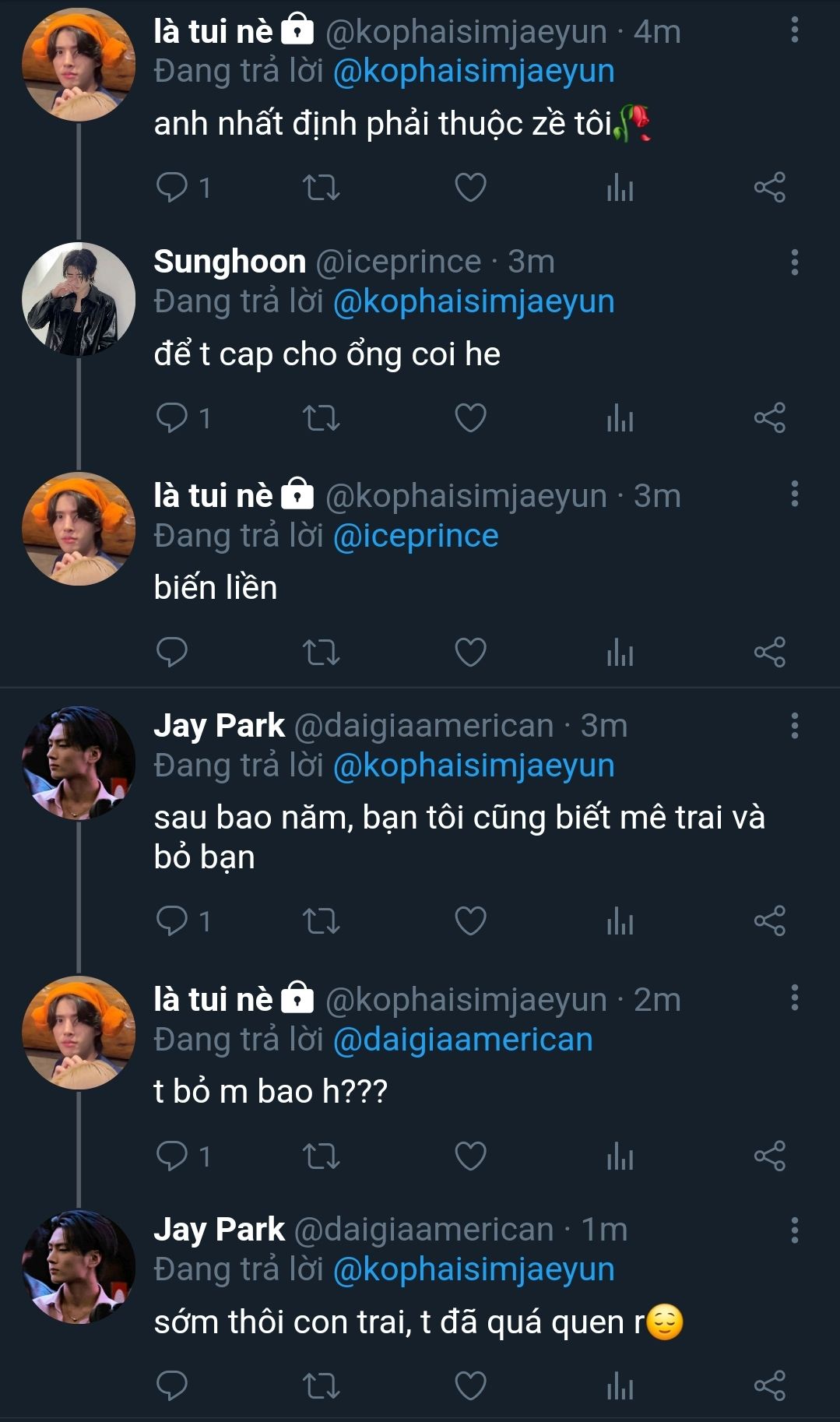Tap the "t bỏ m bao h???" tweet text
Viewport: 840px width, 1422px height.
270,1092
